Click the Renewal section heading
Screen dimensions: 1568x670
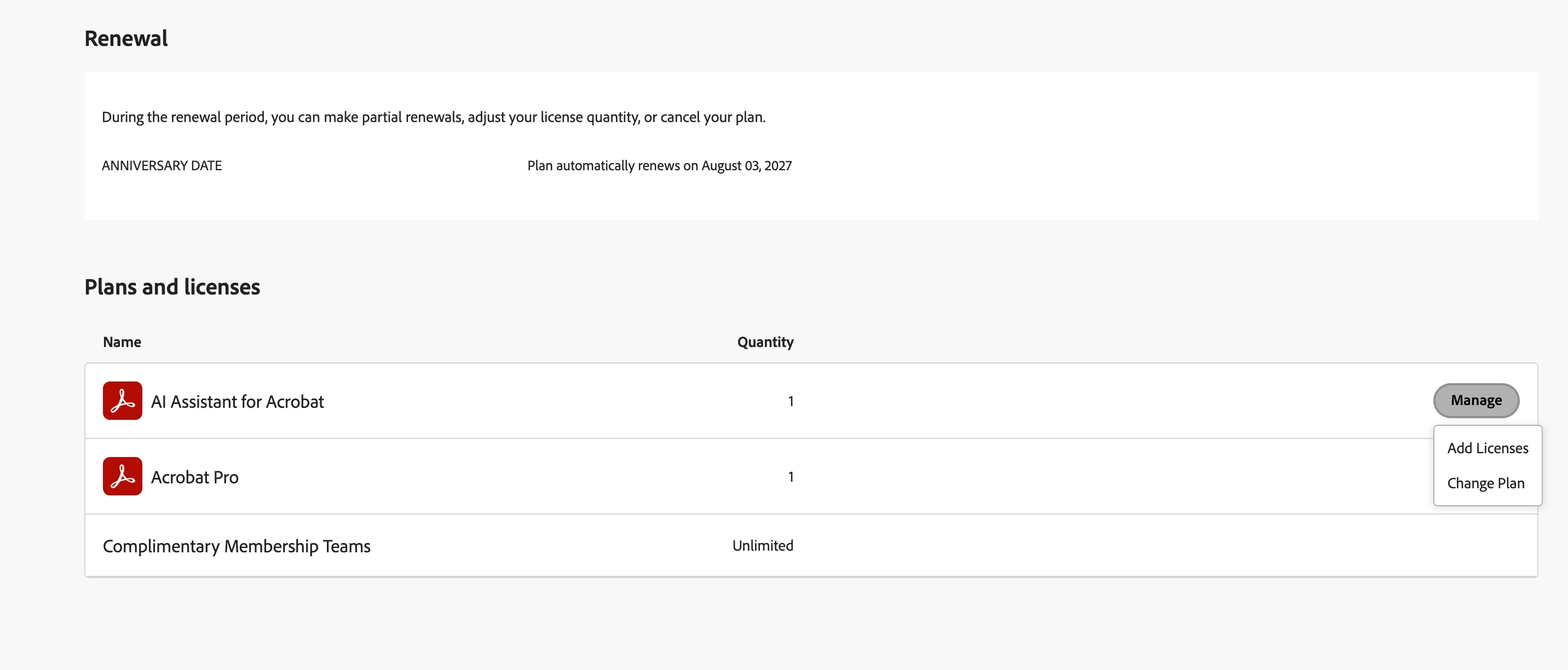tap(126, 38)
